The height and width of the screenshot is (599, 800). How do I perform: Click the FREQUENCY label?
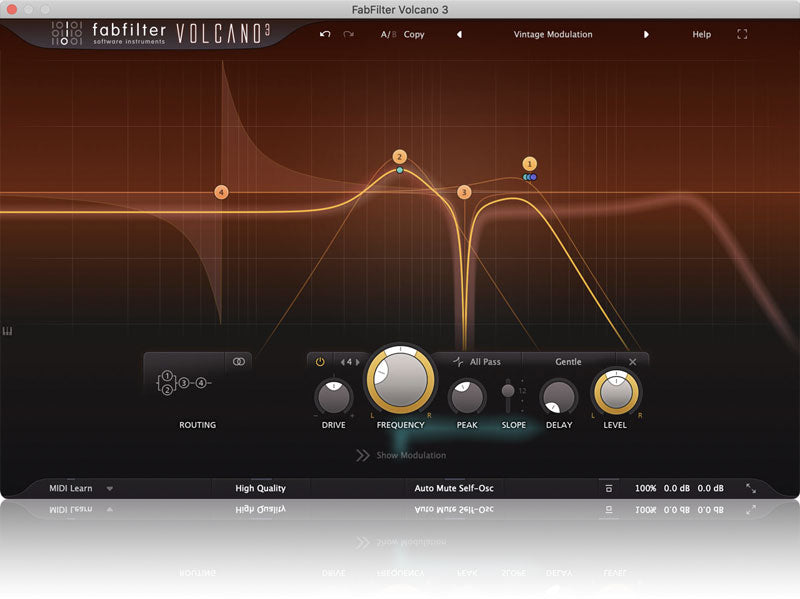(x=401, y=425)
